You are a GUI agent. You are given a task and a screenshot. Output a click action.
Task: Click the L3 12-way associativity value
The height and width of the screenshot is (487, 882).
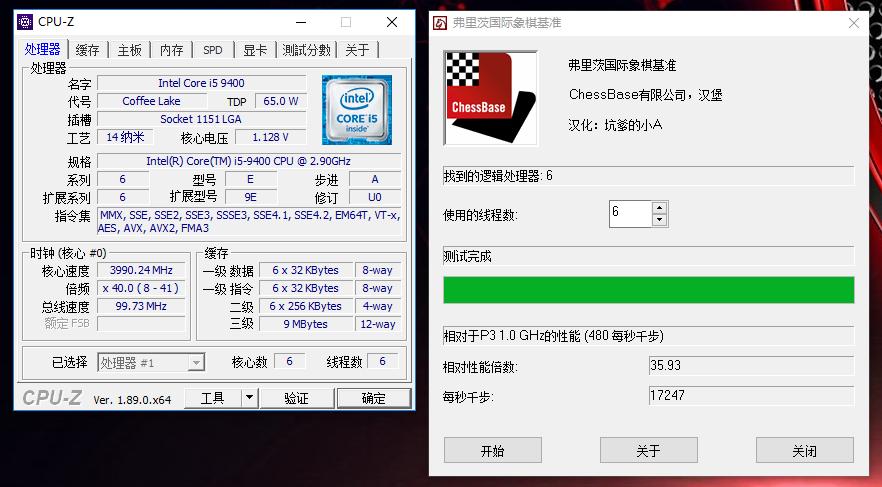pos(377,324)
